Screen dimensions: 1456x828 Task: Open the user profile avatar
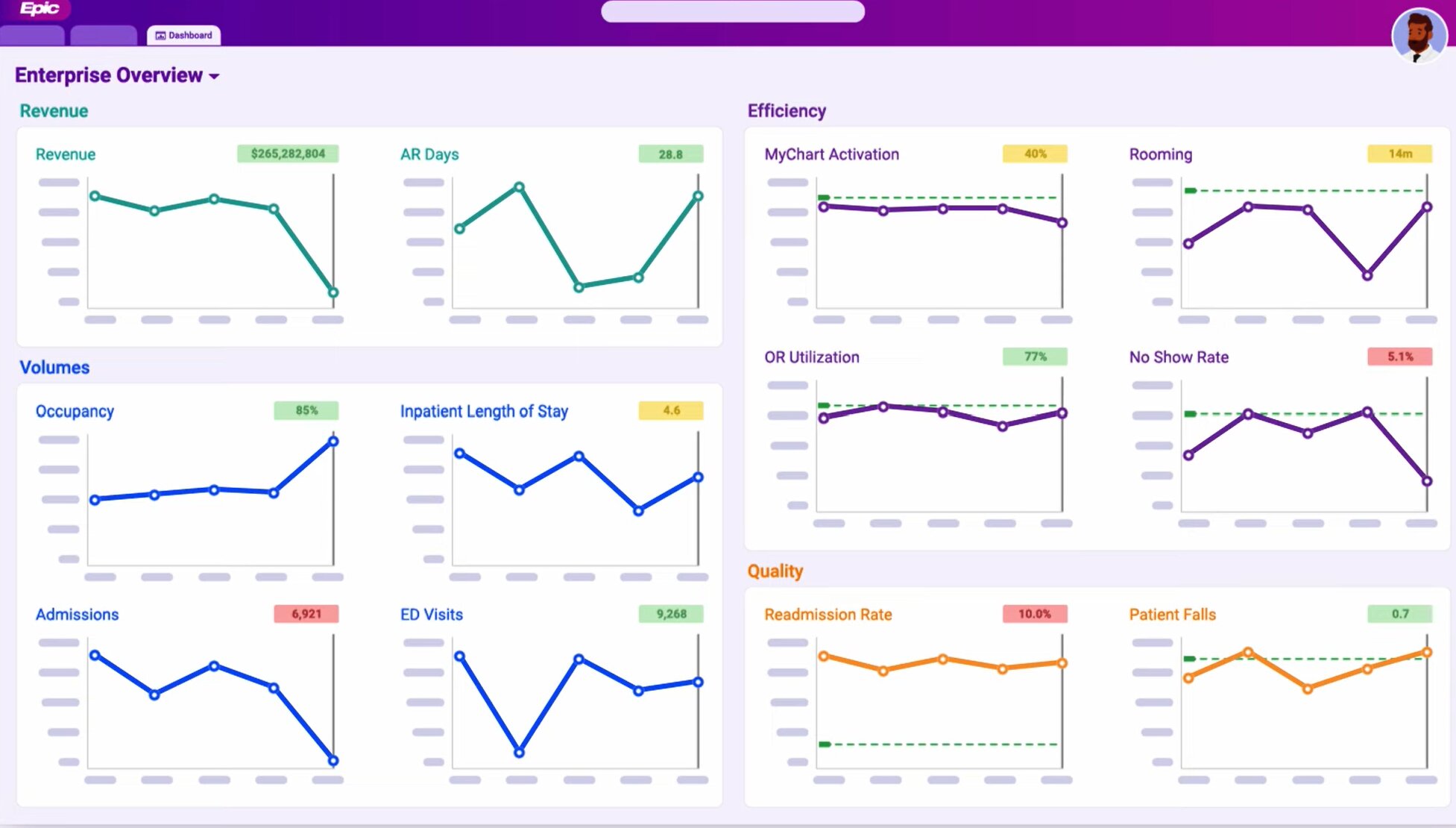(1419, 35)
